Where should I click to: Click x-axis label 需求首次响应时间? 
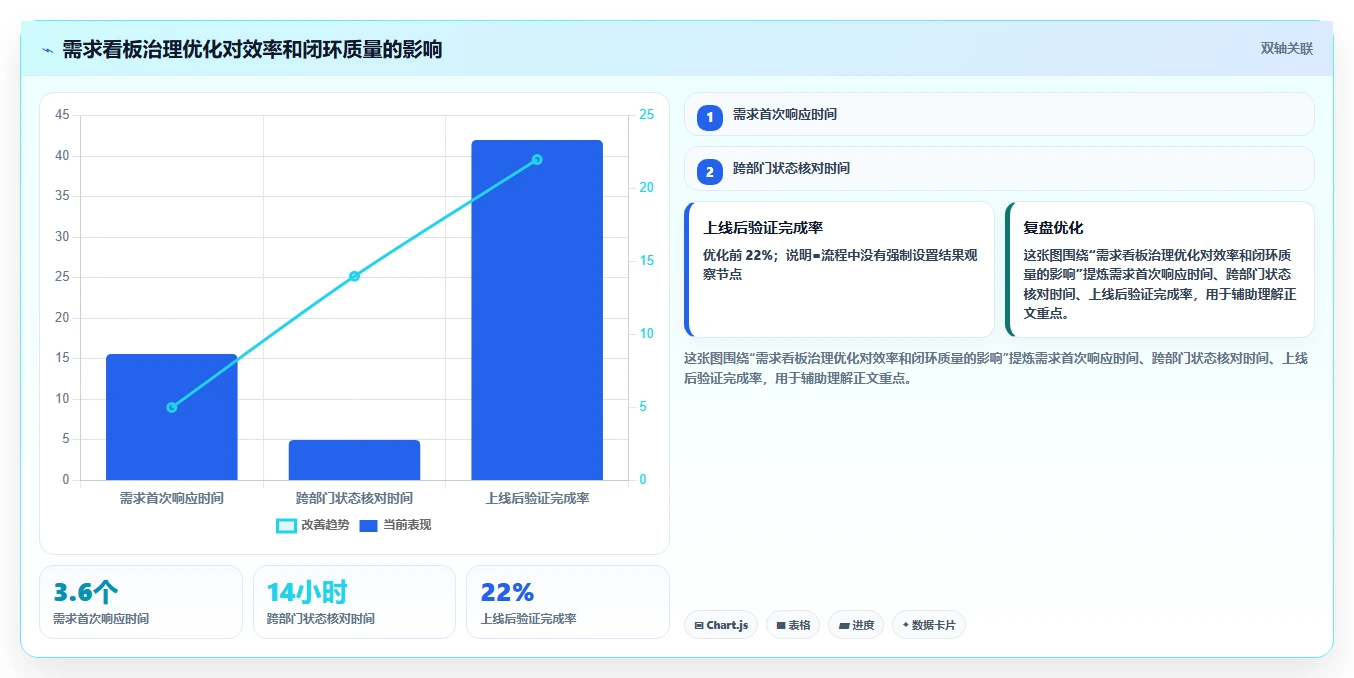[x=172, y=497]
